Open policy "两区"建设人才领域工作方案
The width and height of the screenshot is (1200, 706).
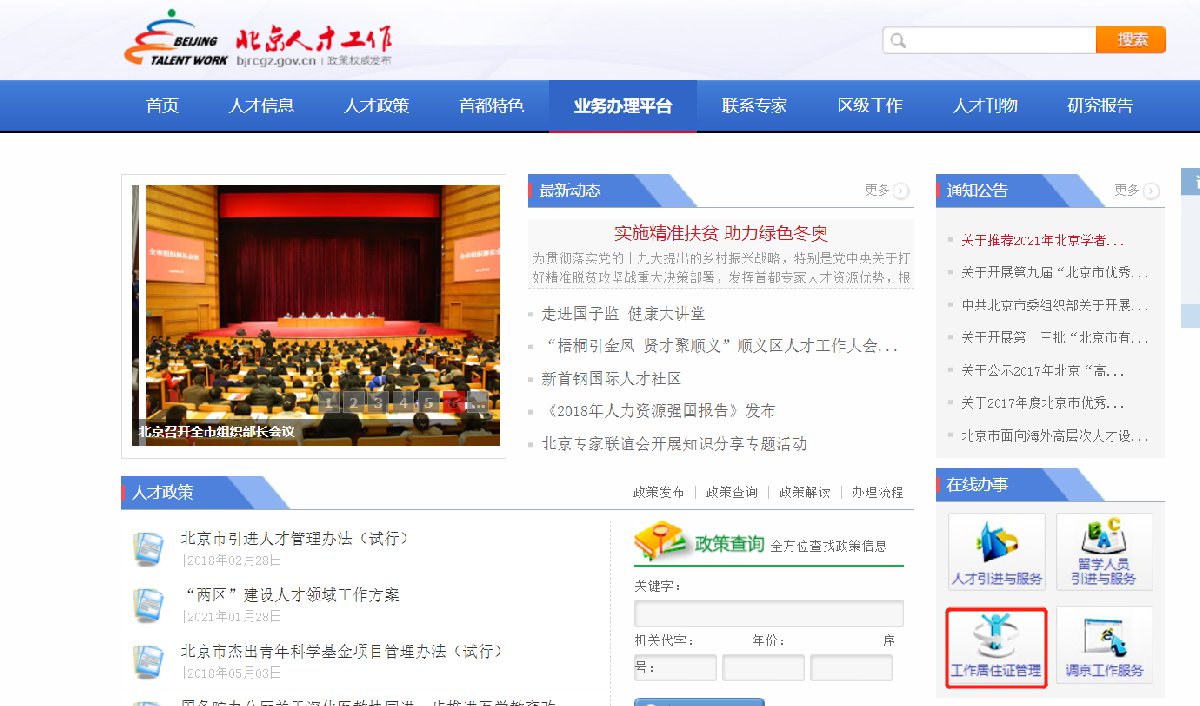coord(290,594)
